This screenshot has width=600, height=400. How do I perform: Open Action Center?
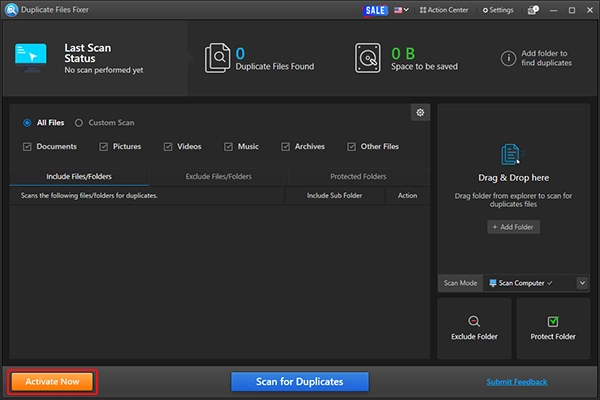pos(444,10)
